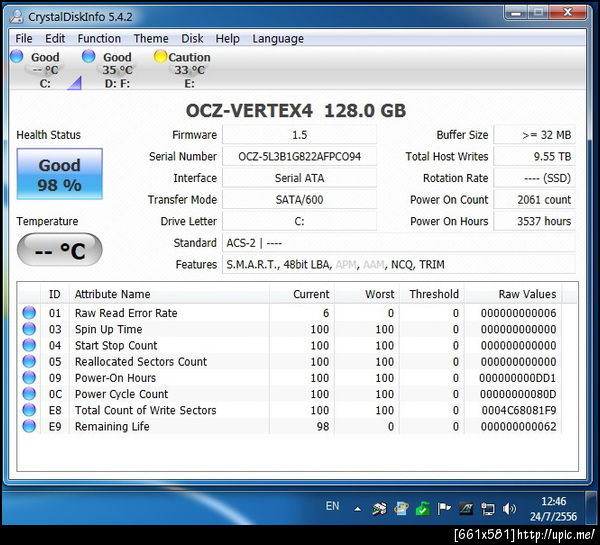The width and height of the screenshot is (600, 545).
Task: Select the Reallocated Sectors Count attribute
Action: [141, 362]
